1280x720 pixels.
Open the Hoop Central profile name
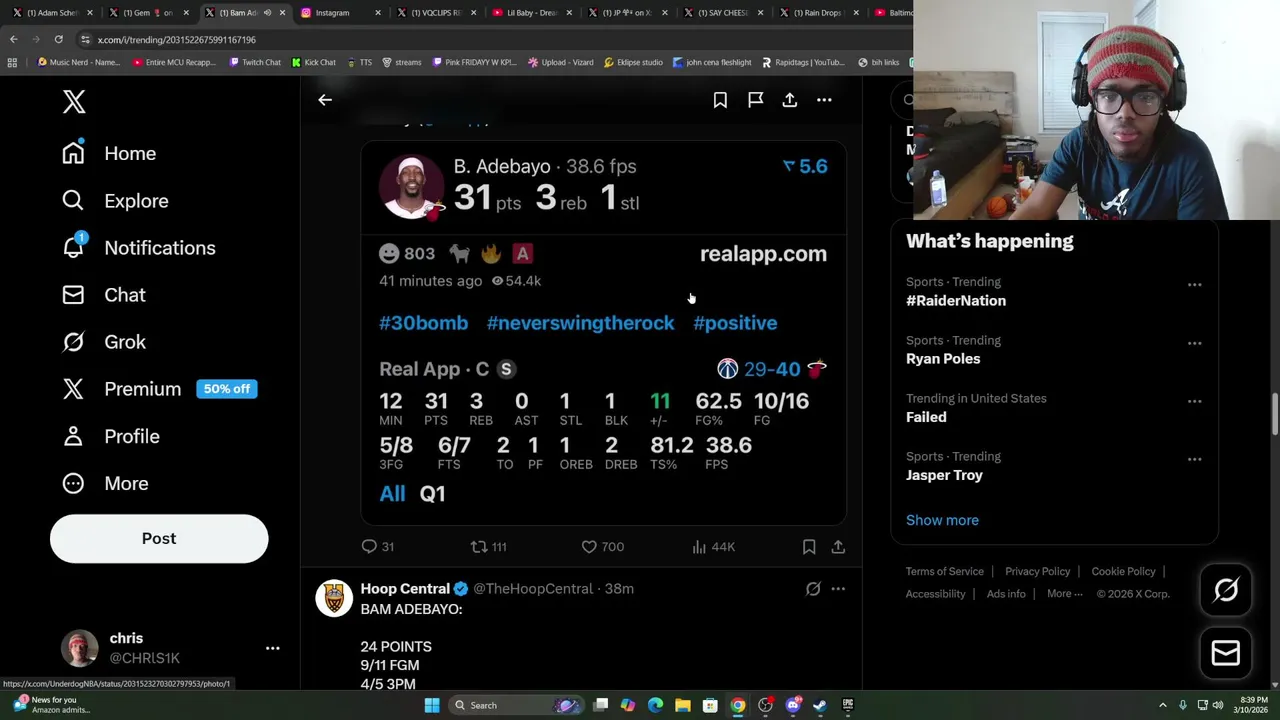(405, 589)
